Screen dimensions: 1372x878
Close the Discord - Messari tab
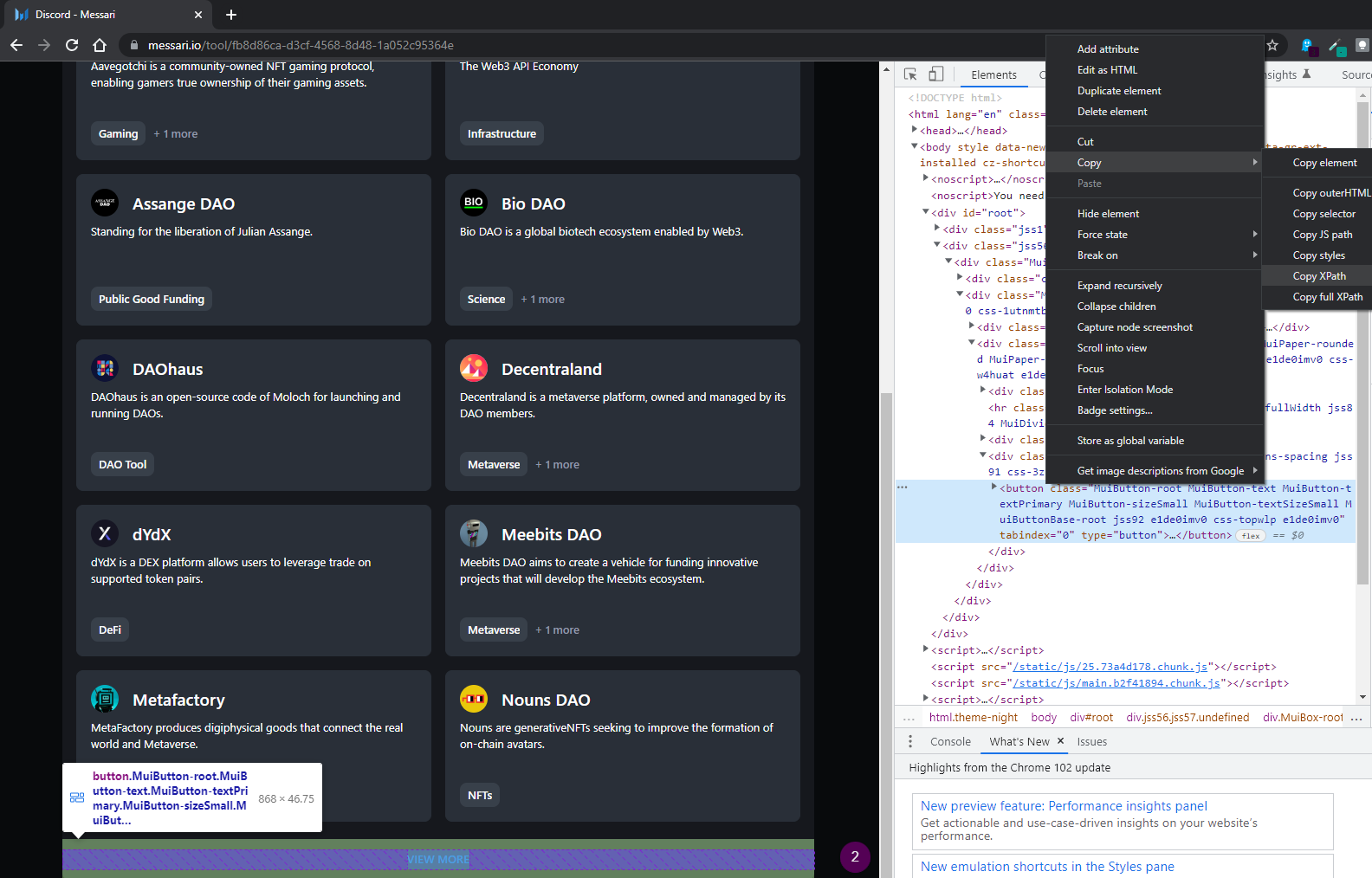point(197,15)
